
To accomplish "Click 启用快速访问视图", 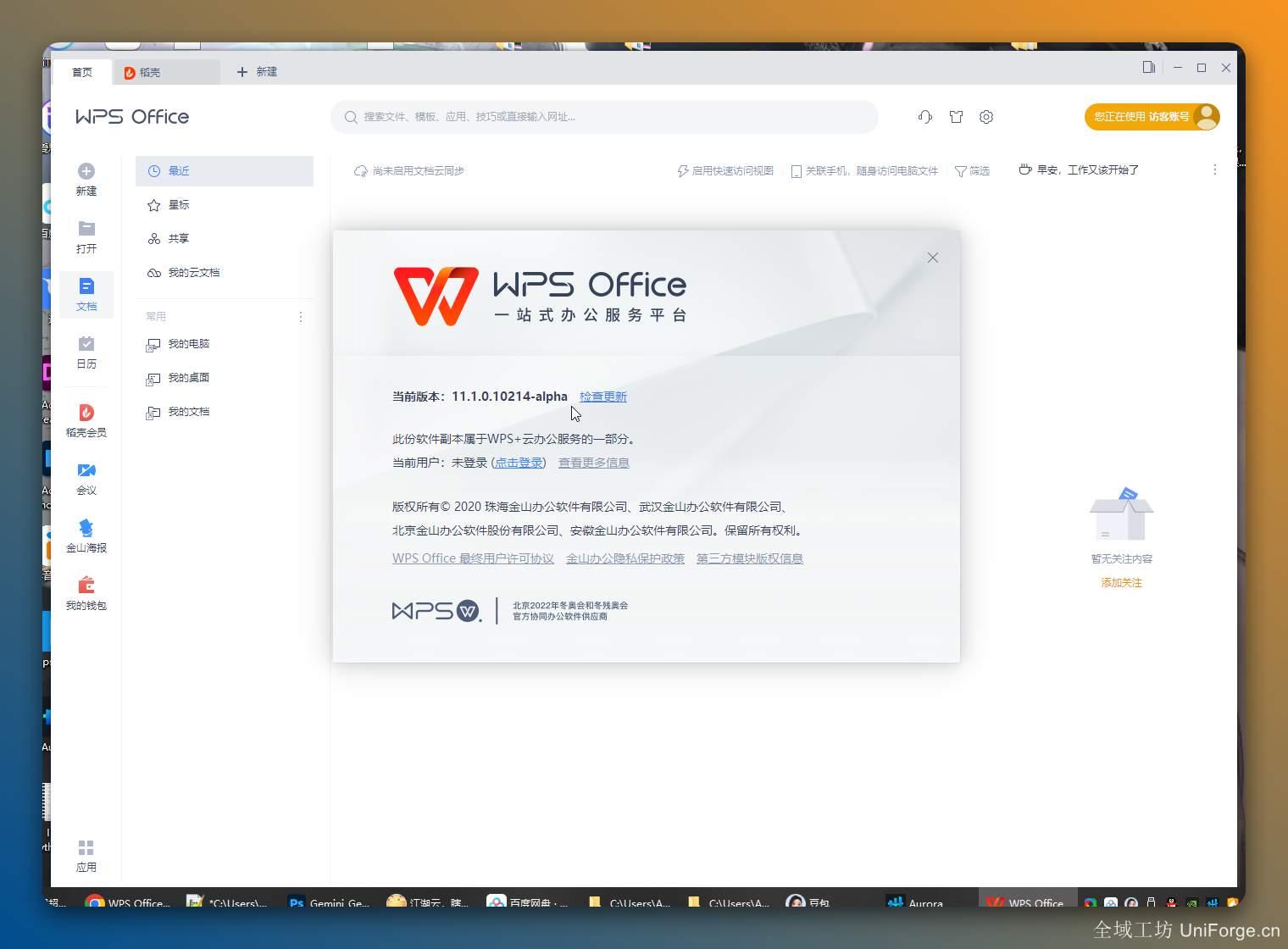I will (x=725, y=171).
